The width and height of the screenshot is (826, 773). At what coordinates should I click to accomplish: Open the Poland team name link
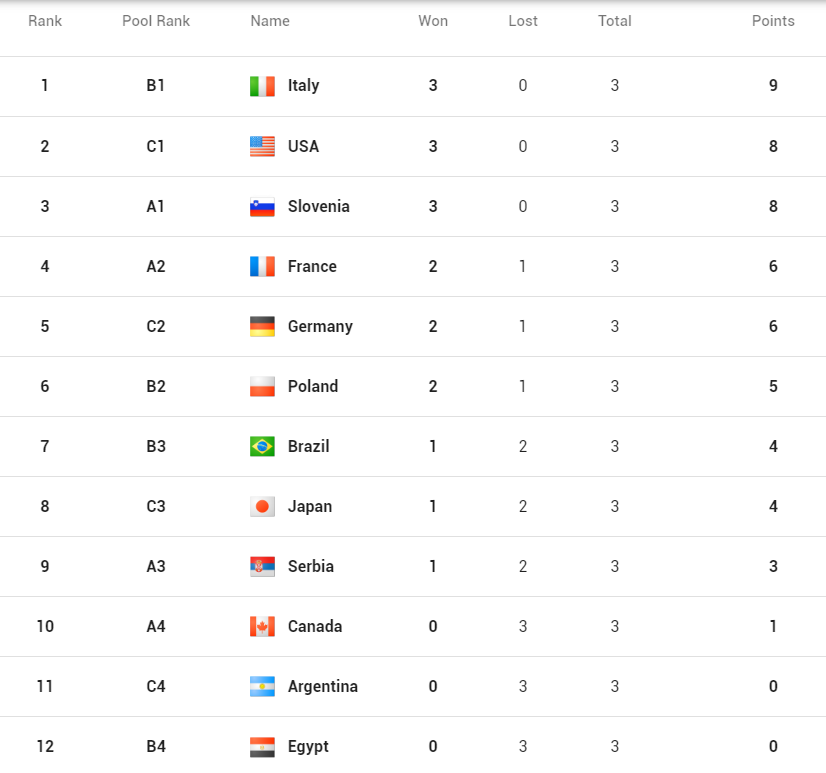tap(313, 386)
